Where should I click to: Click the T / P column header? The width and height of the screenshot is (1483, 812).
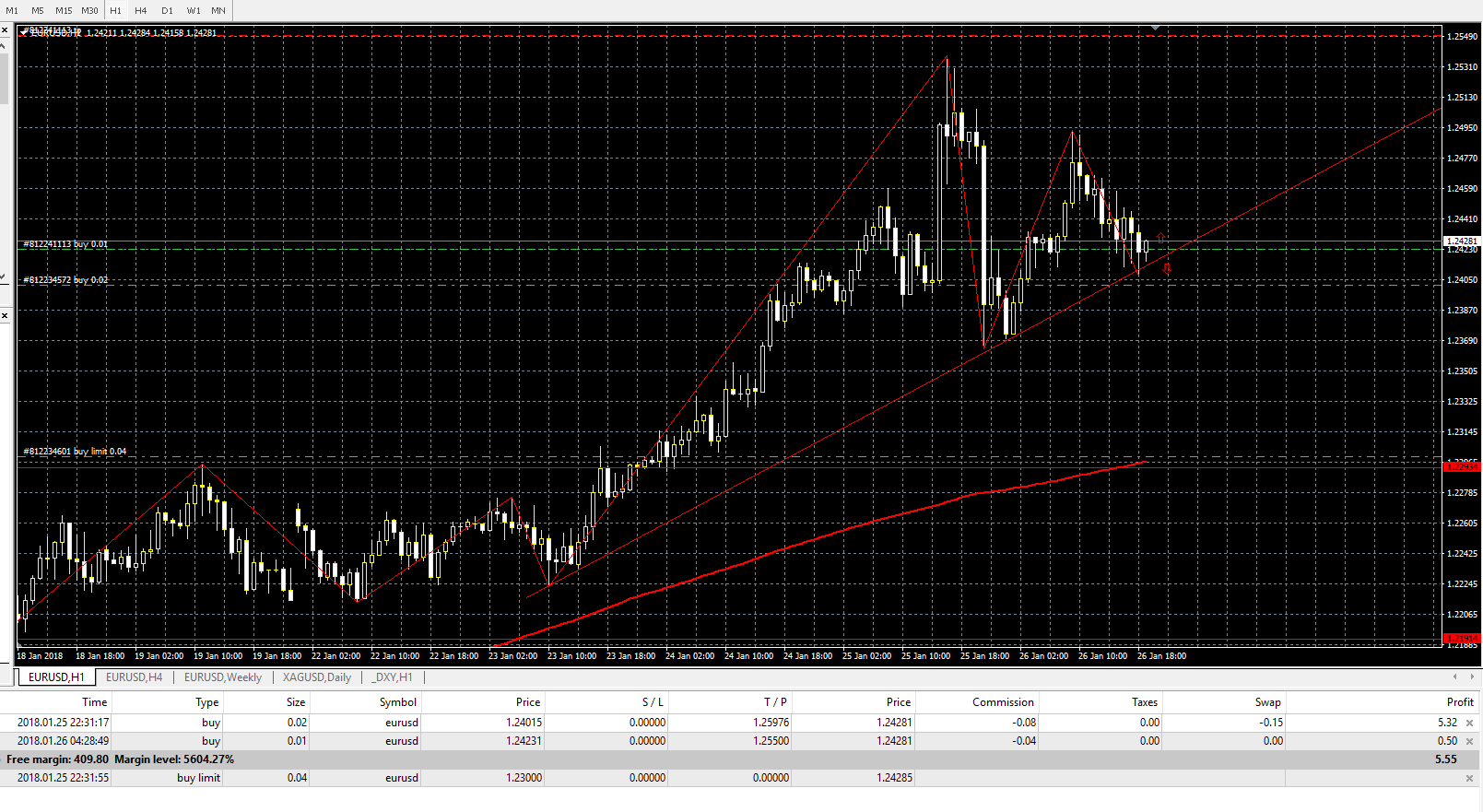(775, 702)
